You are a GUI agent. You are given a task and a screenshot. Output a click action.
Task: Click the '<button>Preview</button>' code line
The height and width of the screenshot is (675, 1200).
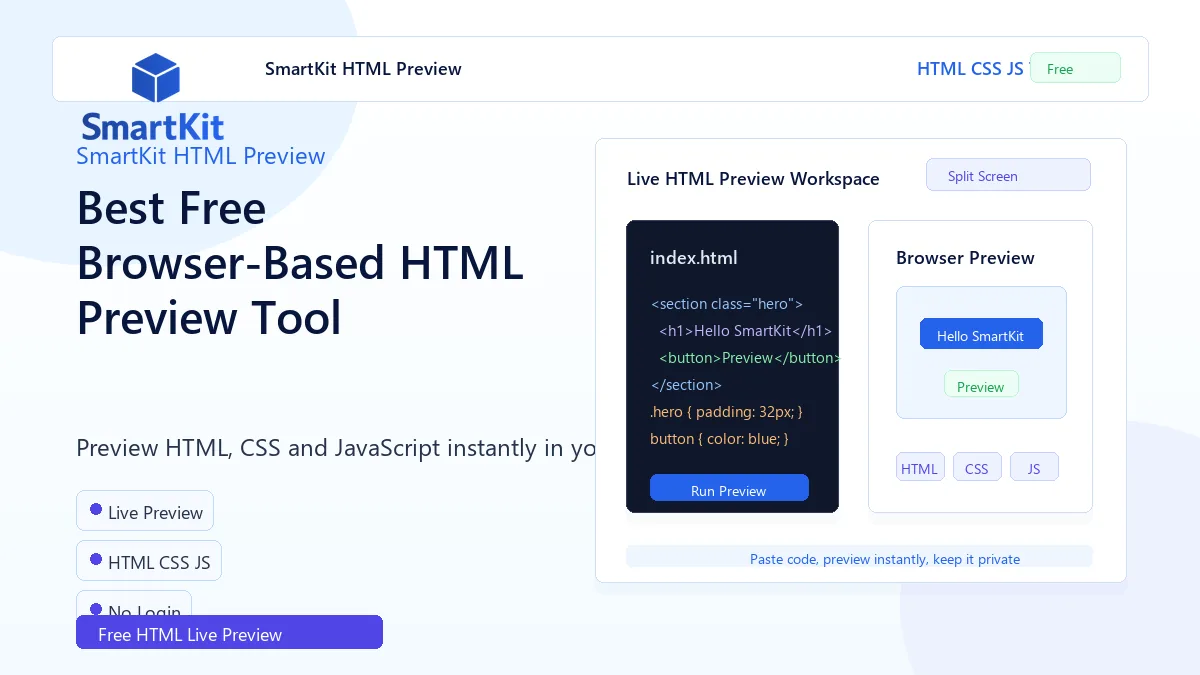point(748,358)
